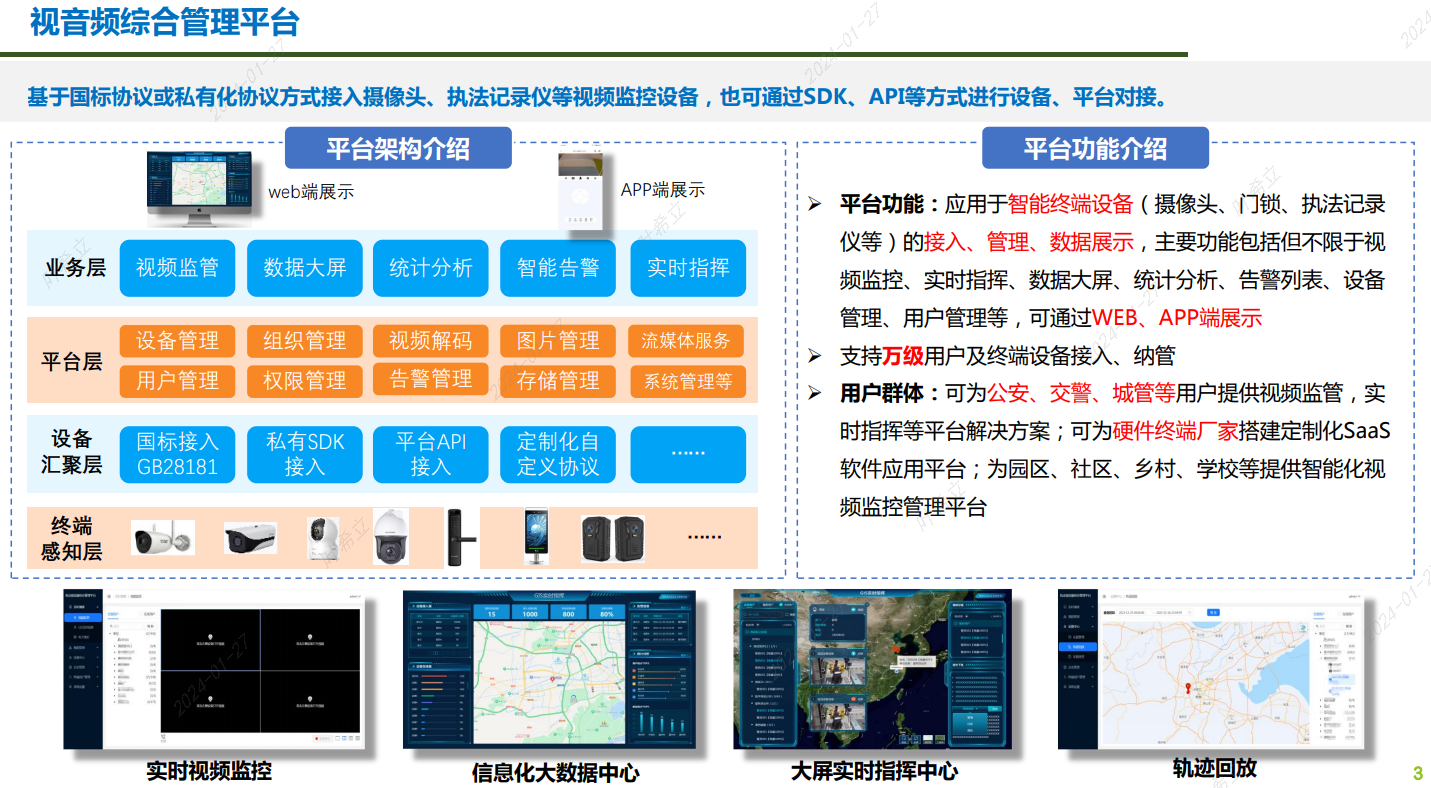This screenshot has width=1431, height=788.
Task: Click the PTZ dome camera icon
Action: 390,536
